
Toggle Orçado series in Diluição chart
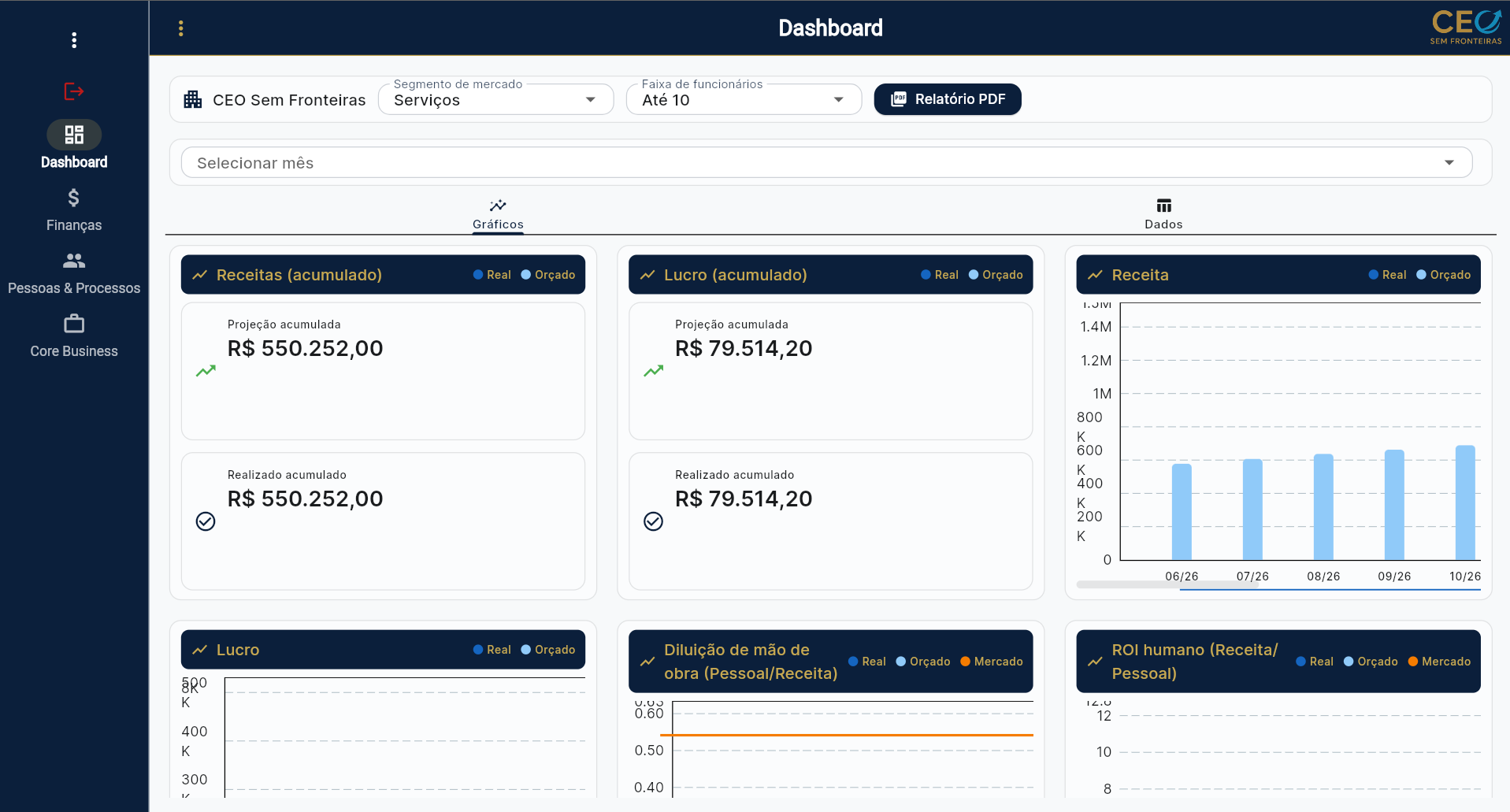click(923, 662)
